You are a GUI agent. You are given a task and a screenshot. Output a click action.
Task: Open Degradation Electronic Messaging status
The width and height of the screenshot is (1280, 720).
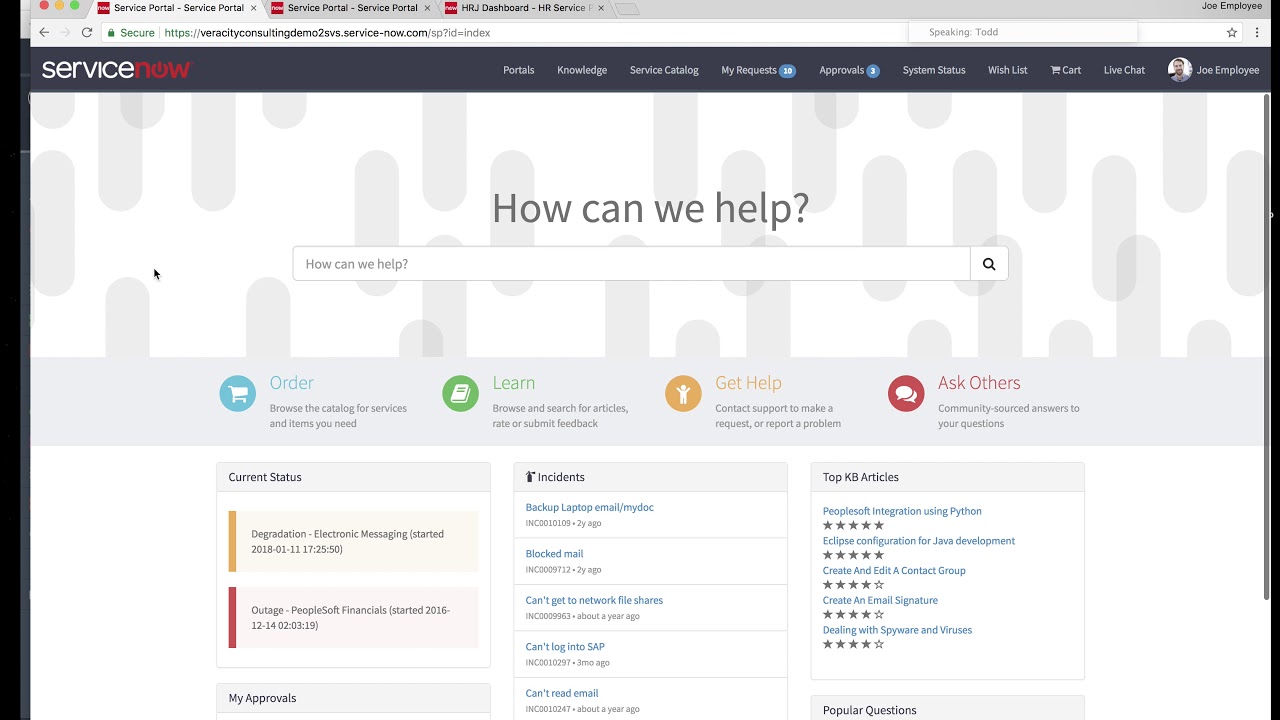pos(353,541)
